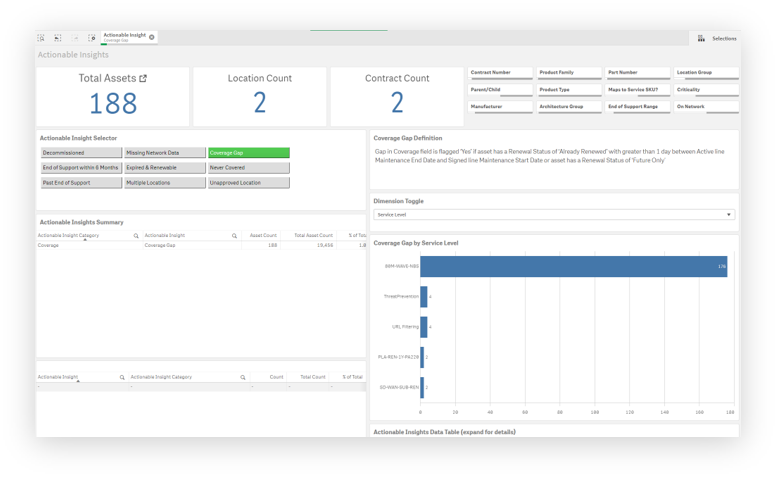Open the End of Support Range filter

pyautogui.click(x=637, y=107)
